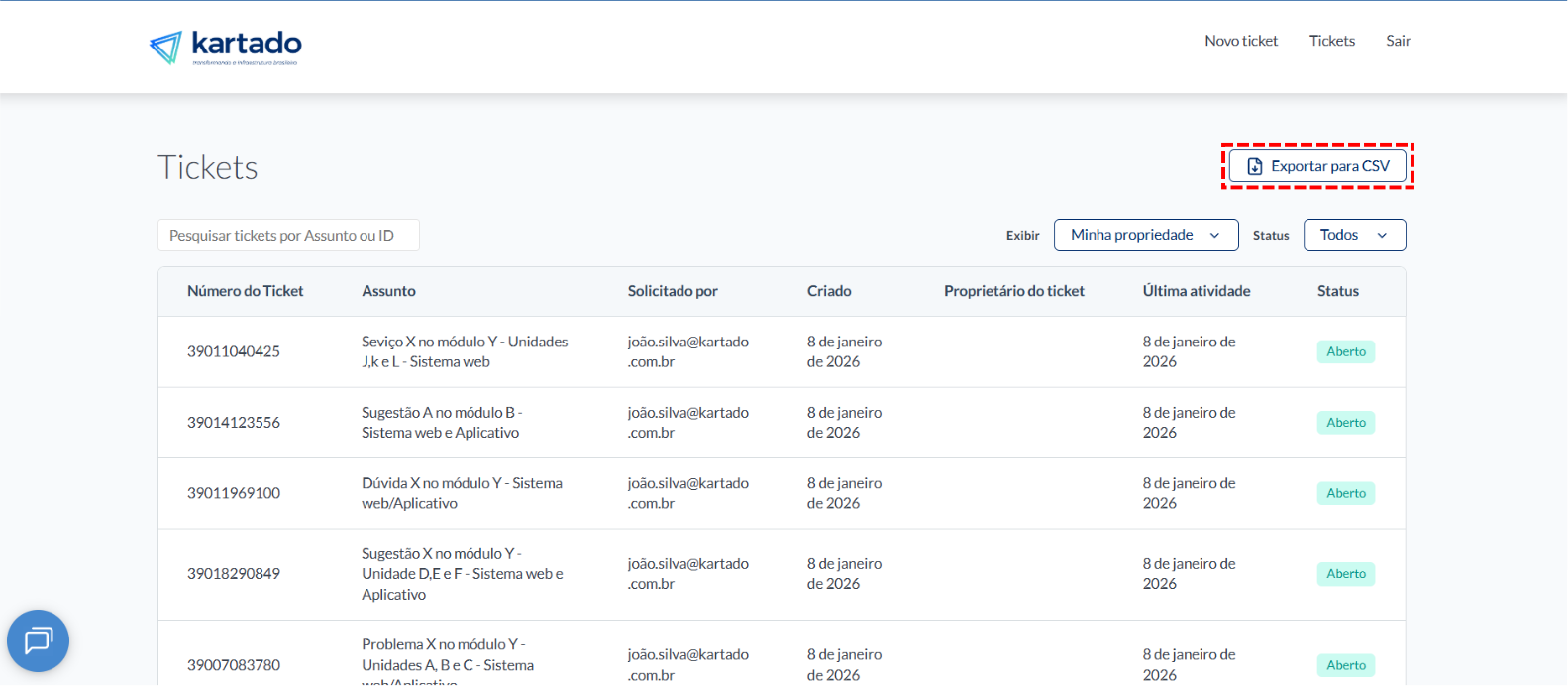
Task: Click Aberto badge on ticket 39018290849
Action: [x=1345, y=574]
